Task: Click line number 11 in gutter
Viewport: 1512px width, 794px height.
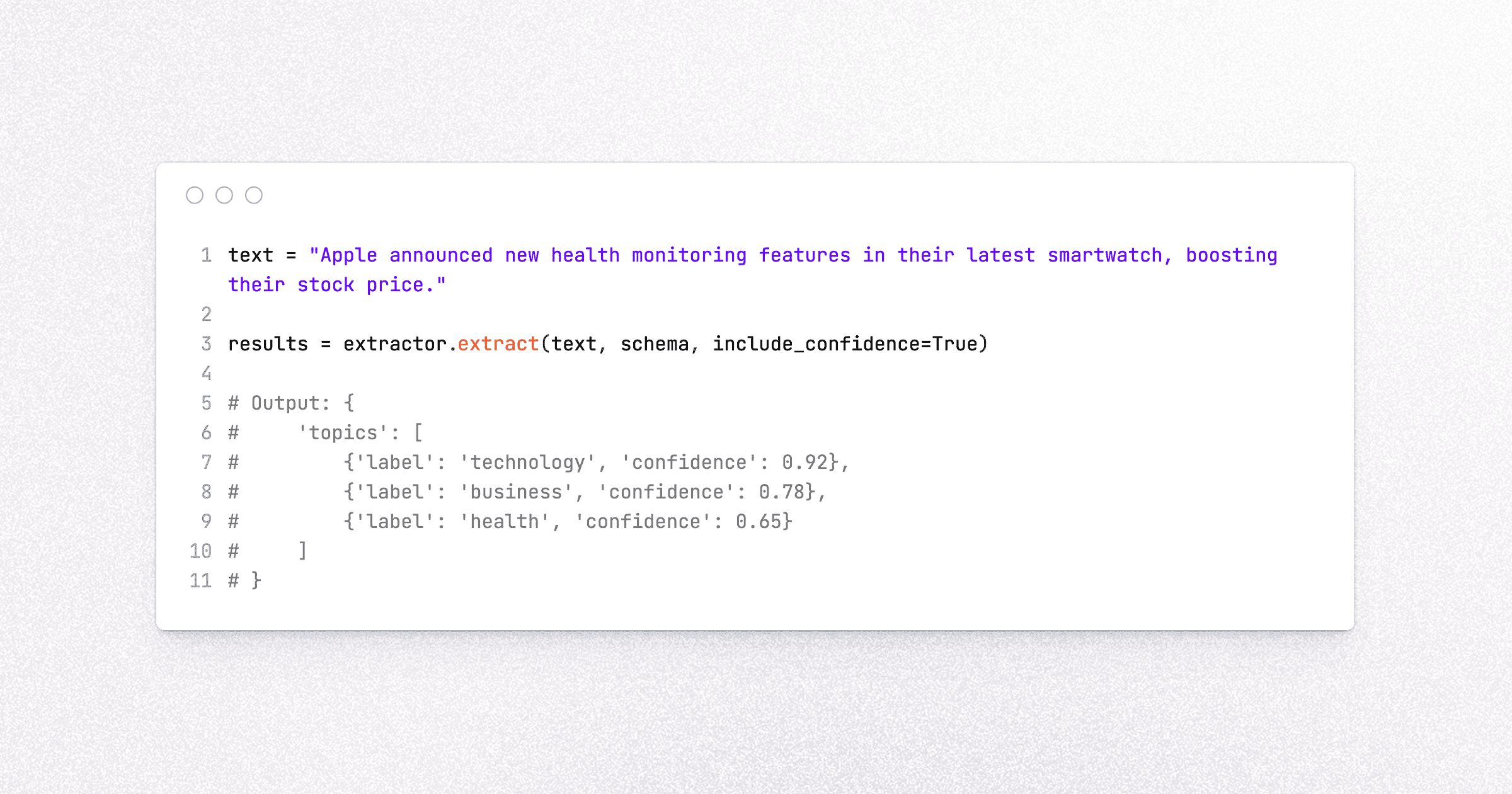Action: point(201,581)
